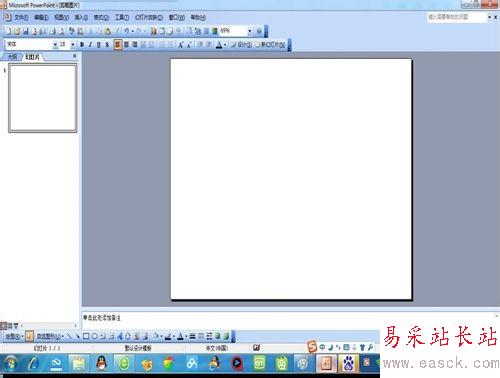
Task: Toggle Align Right button
Action: pos(135,44)
